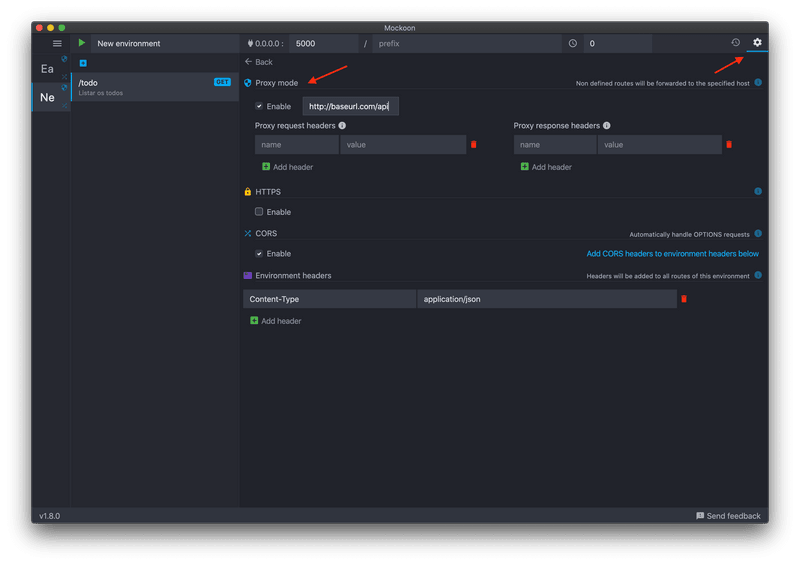The image size is (800, 565).
Task: Add CORS headers to environment headers link
Action: [x=672, y=254]
